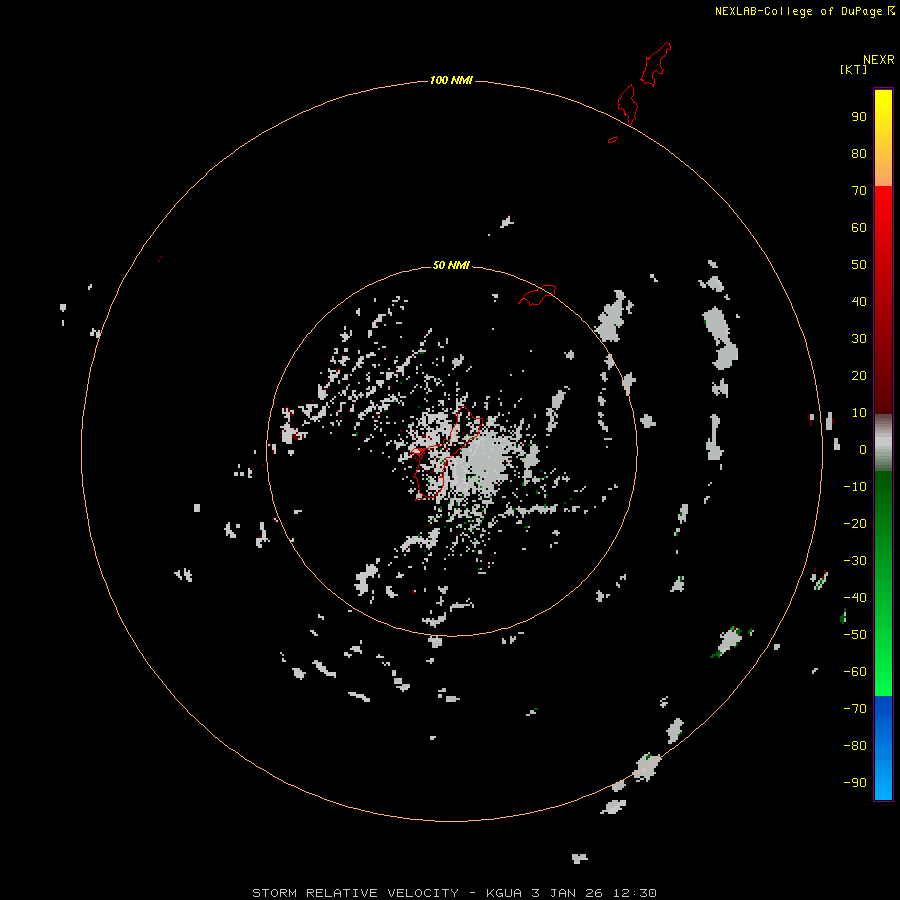
Task: Click the -70 knot scale label
Action: [x=855, y=709]
